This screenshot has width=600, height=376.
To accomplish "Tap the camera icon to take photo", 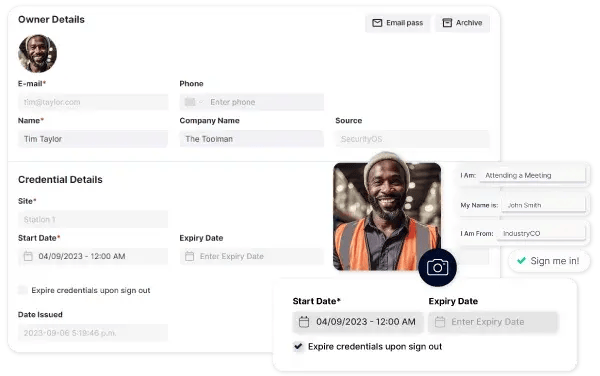I will click(437, 267).
